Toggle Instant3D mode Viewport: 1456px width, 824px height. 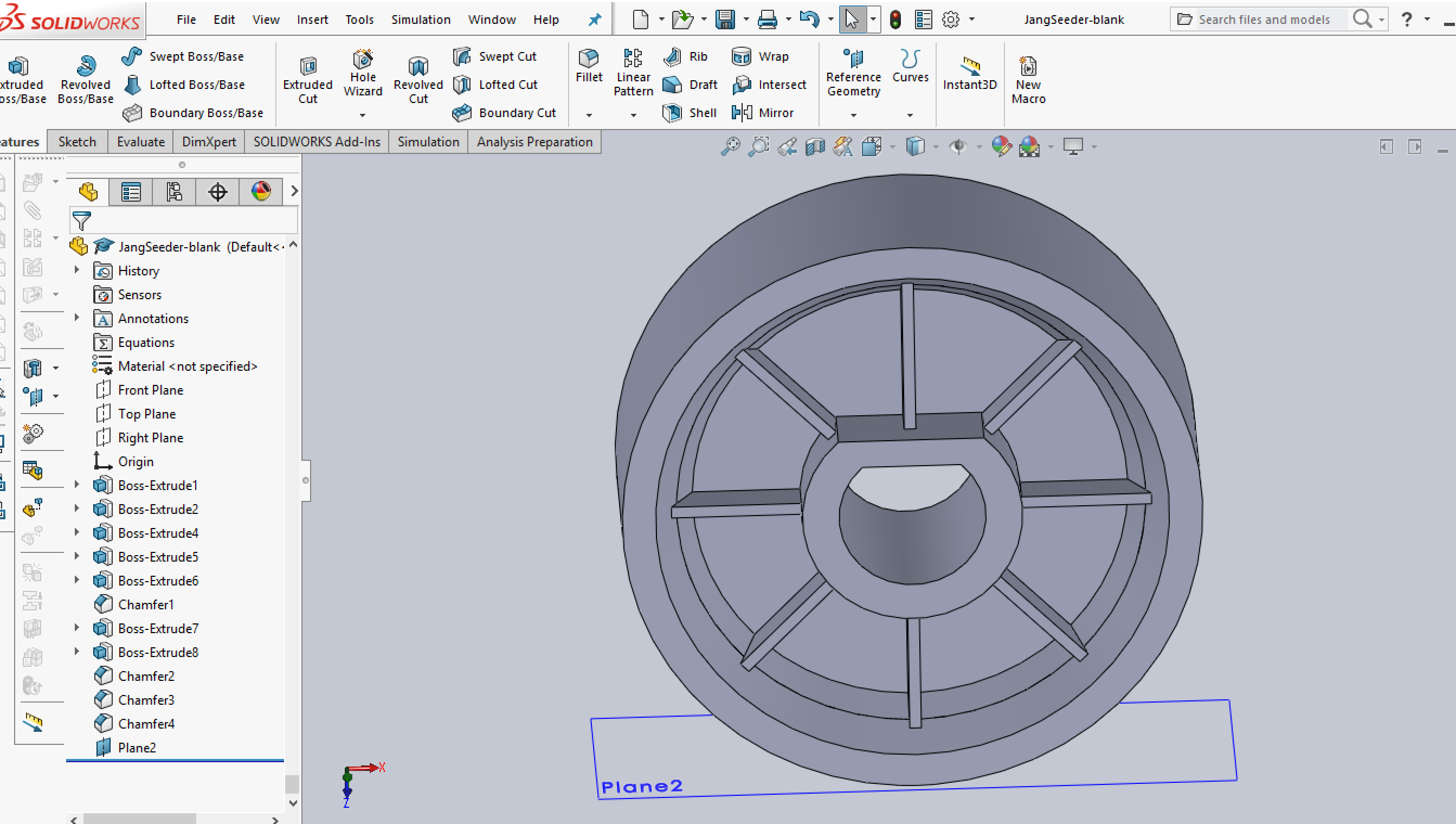coord(969,74)
